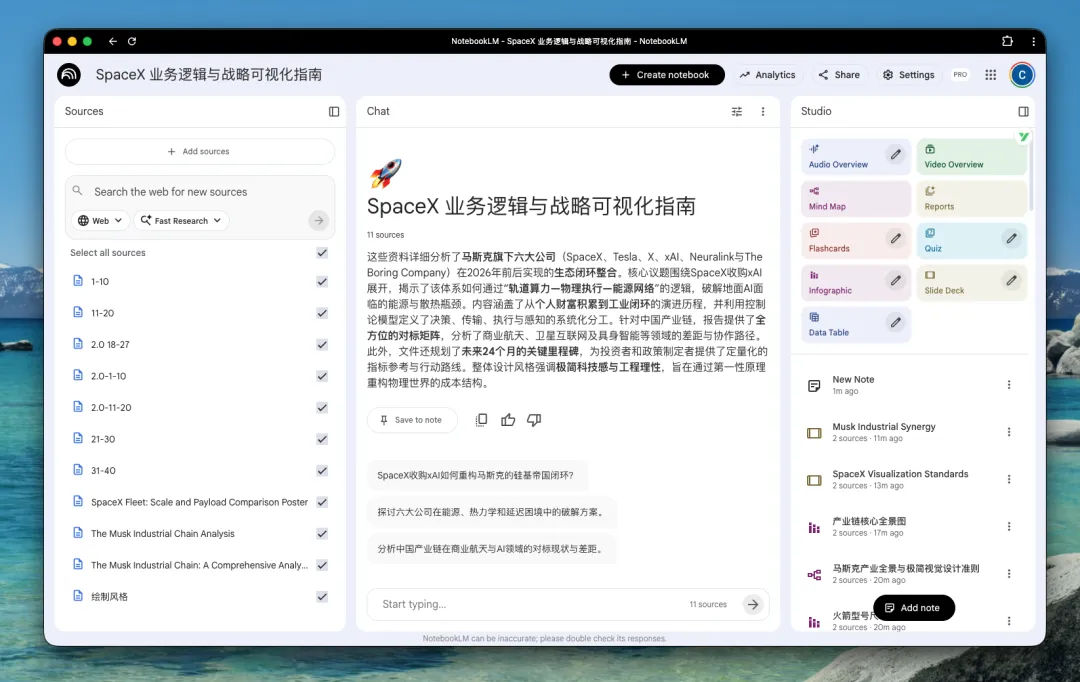Open options for 产业链核心全景图
This screenshot has height=682, width=1080.
pos(1009,526)
